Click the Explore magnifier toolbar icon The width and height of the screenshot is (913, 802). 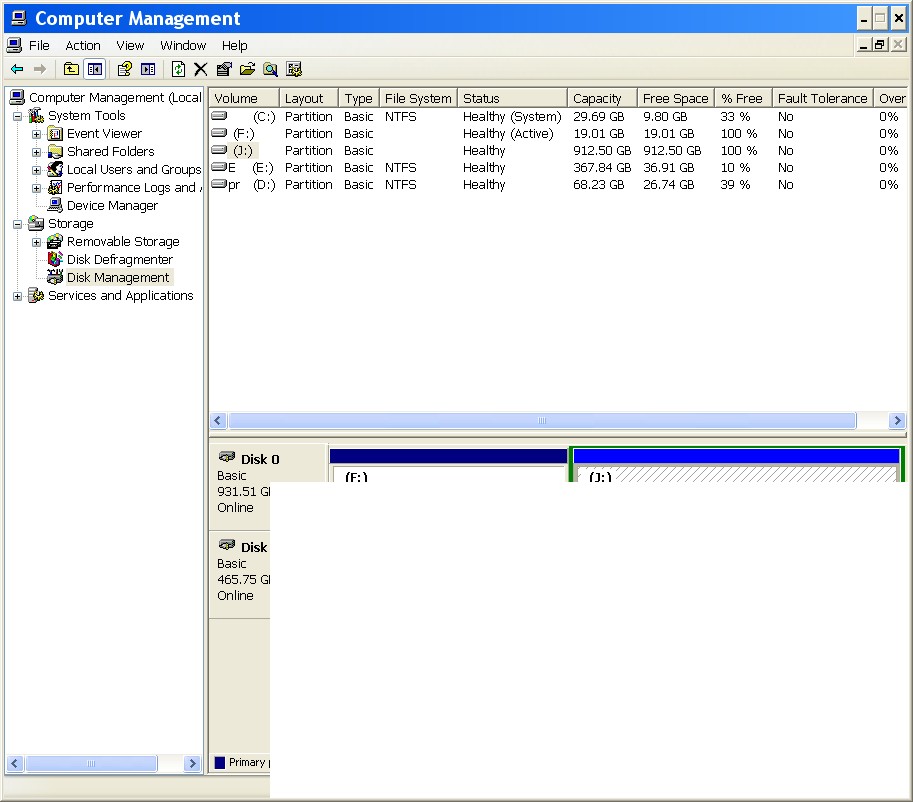click(x=271, y=69)
